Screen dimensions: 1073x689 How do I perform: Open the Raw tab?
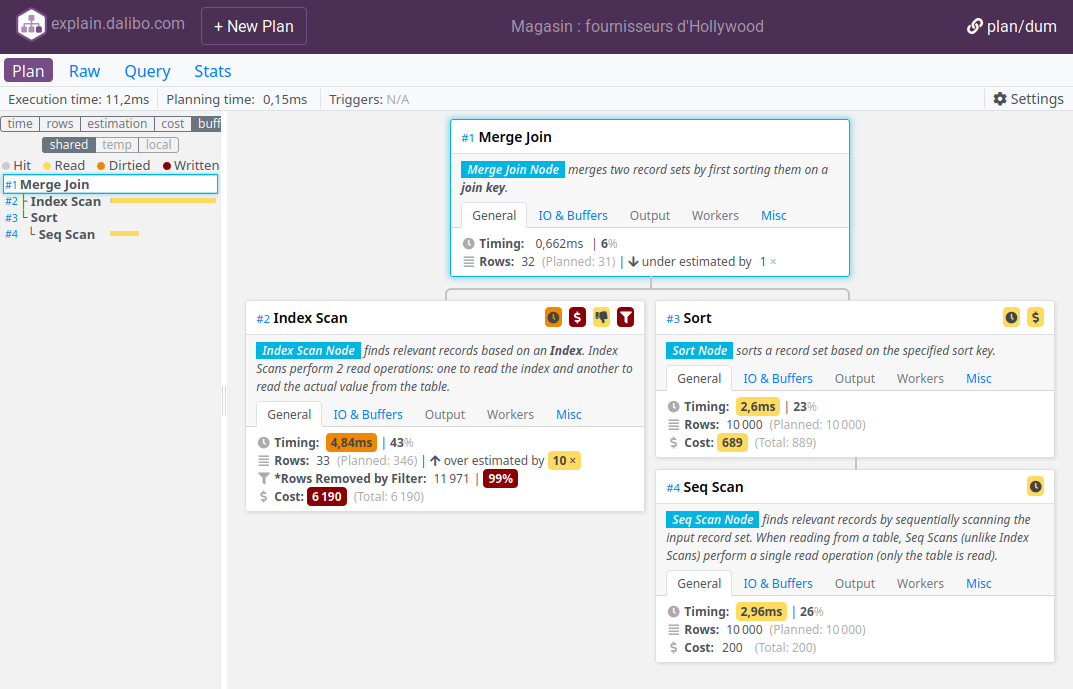click(x=84, y=71)
